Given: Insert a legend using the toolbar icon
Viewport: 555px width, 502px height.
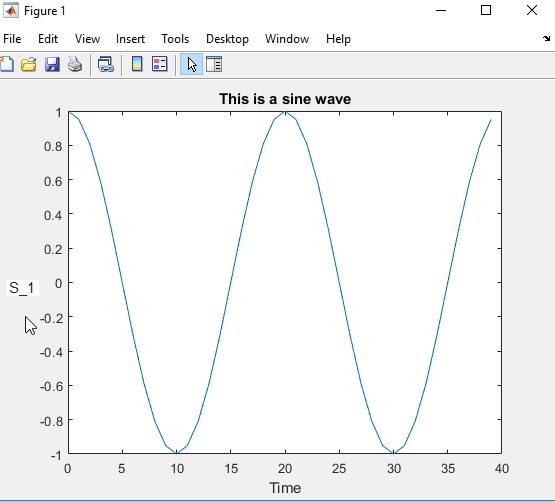Looking at the screenshot, I should (160, 64).
